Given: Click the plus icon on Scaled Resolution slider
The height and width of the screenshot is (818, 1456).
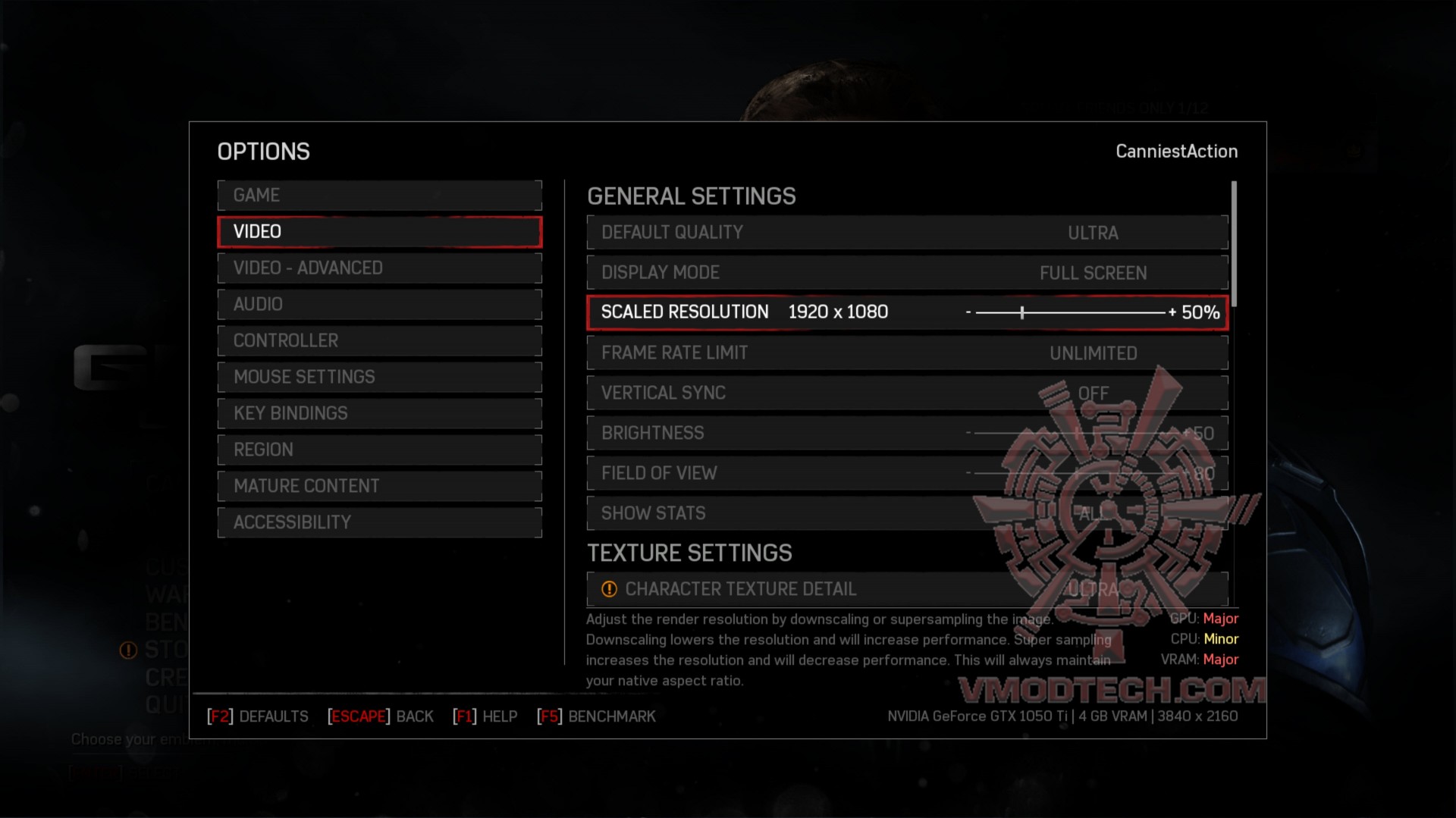Looking at the screenshot, I should (x=1172, y=312).
